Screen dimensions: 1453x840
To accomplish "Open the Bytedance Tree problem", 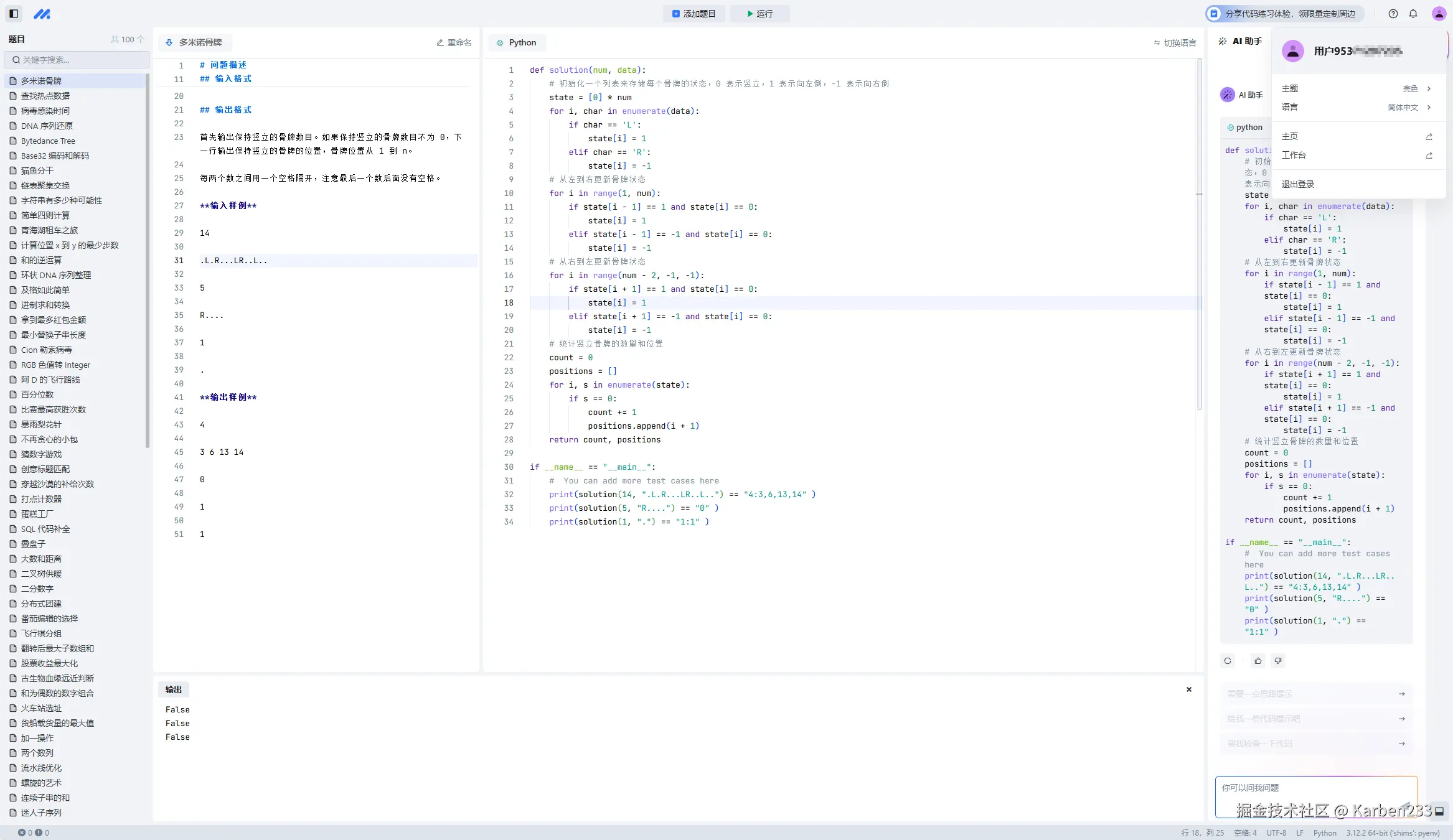I will [x=48, y=141].
